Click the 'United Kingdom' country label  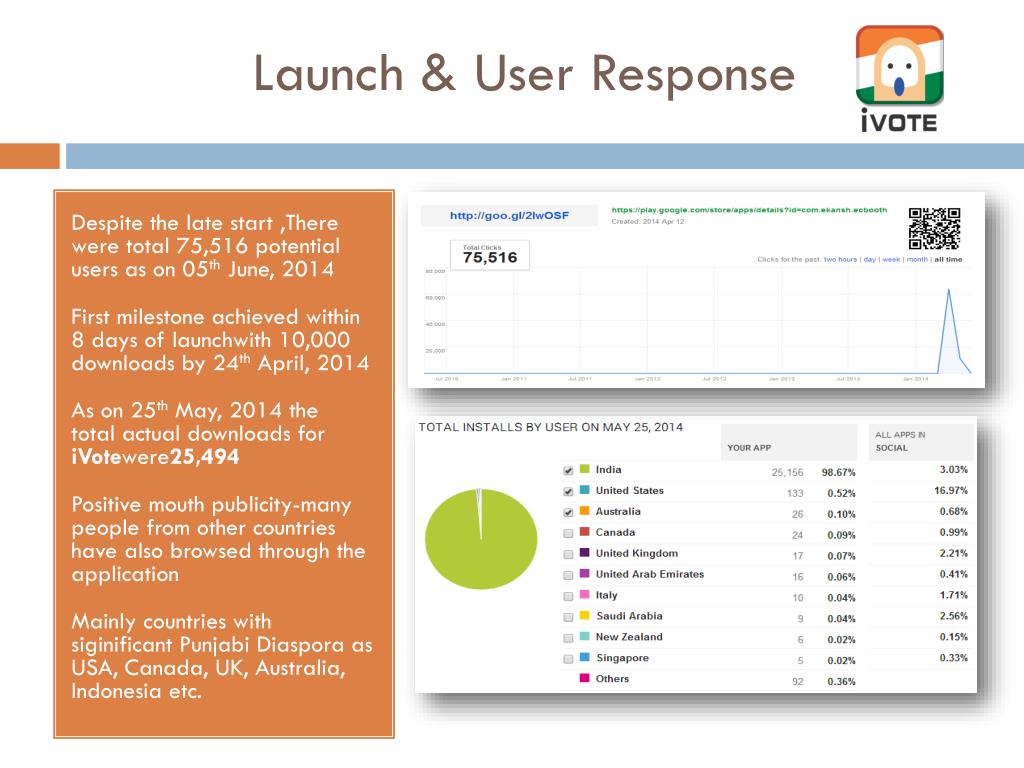click(x=637, y=553)
